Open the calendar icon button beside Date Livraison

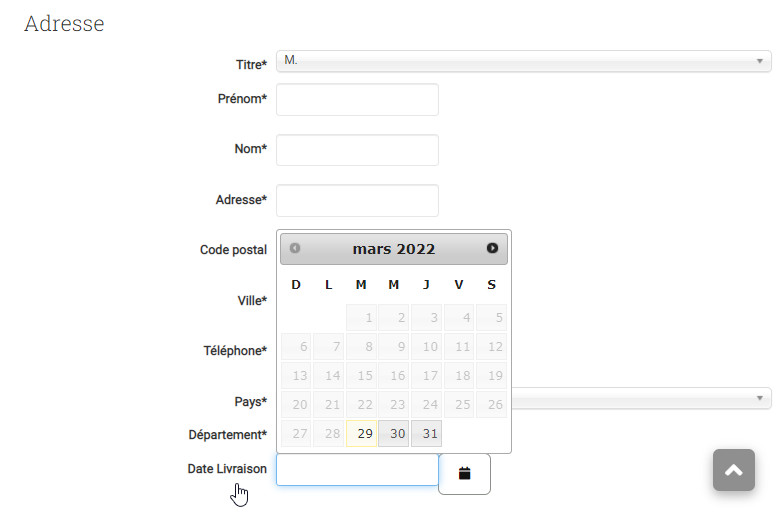tap(464, 473)
